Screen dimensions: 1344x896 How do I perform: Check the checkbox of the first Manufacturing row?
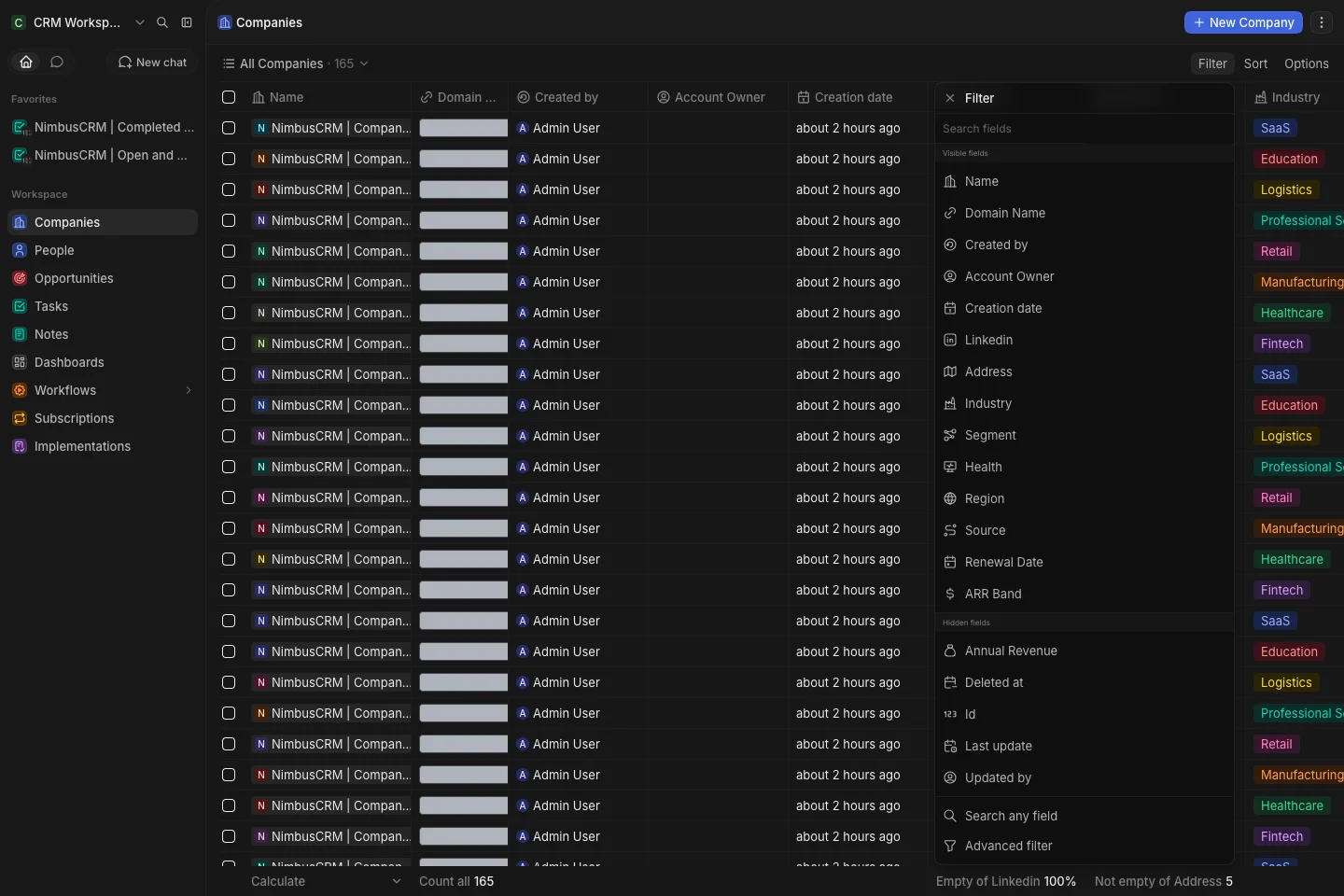coord(229,282)
